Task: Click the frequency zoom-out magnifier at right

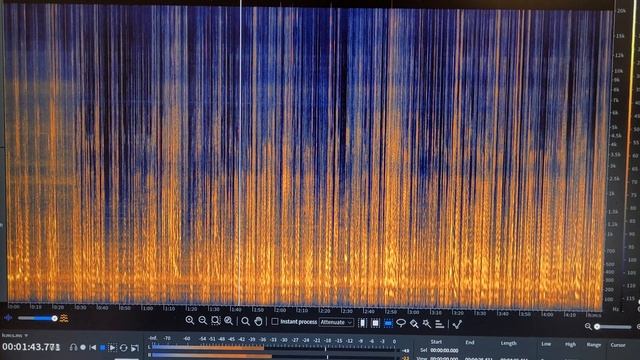Action: [x=588, y=327]
